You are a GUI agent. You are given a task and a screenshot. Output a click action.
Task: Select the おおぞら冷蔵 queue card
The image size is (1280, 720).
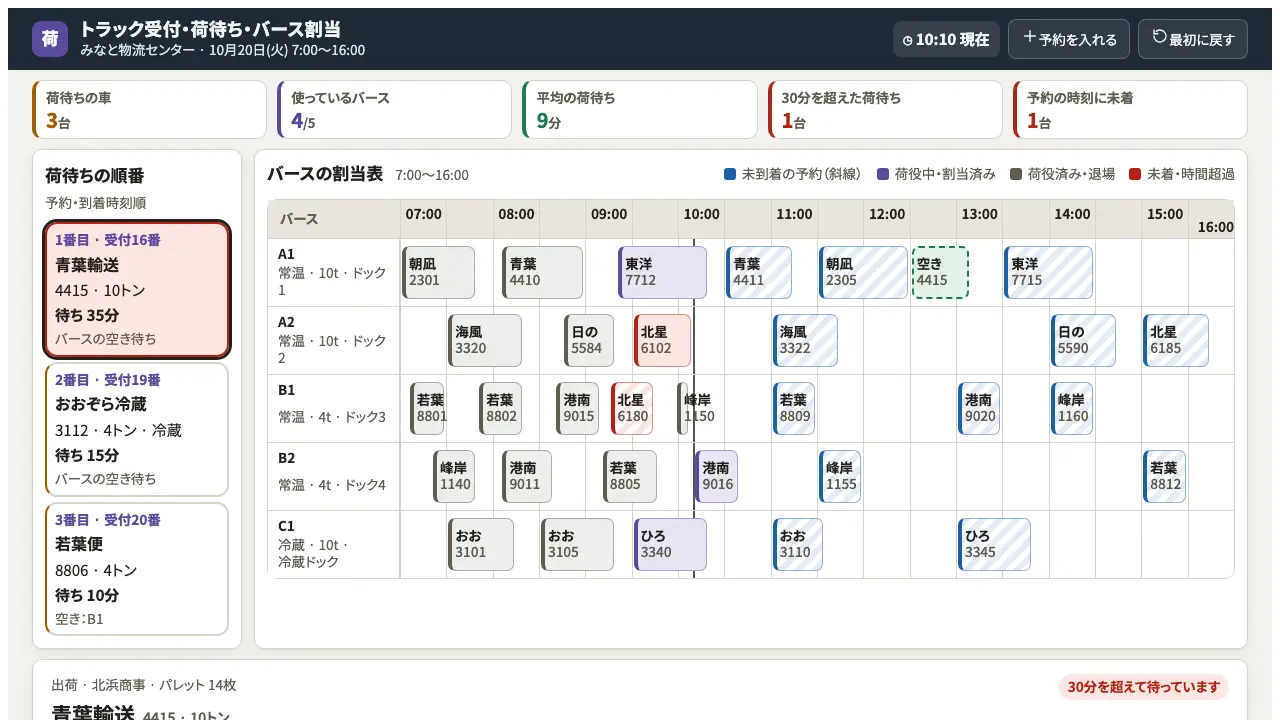[x=137, y=429]
